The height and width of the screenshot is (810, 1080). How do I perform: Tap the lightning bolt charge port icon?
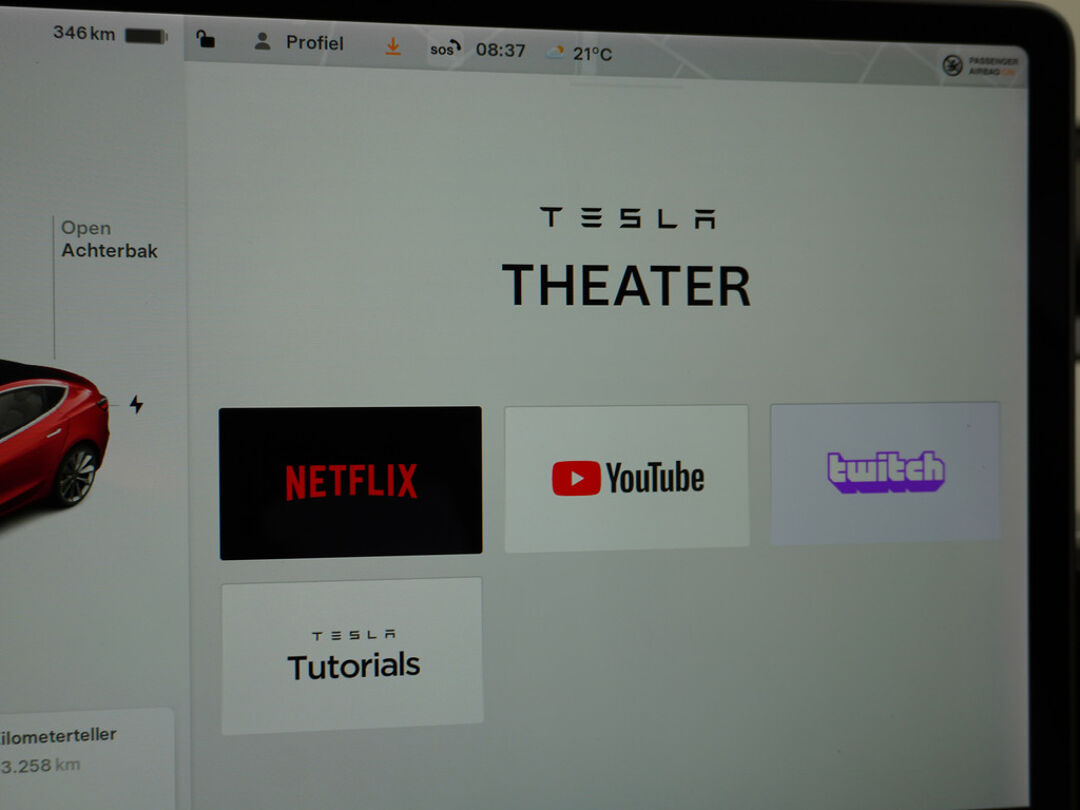[137, 404]
